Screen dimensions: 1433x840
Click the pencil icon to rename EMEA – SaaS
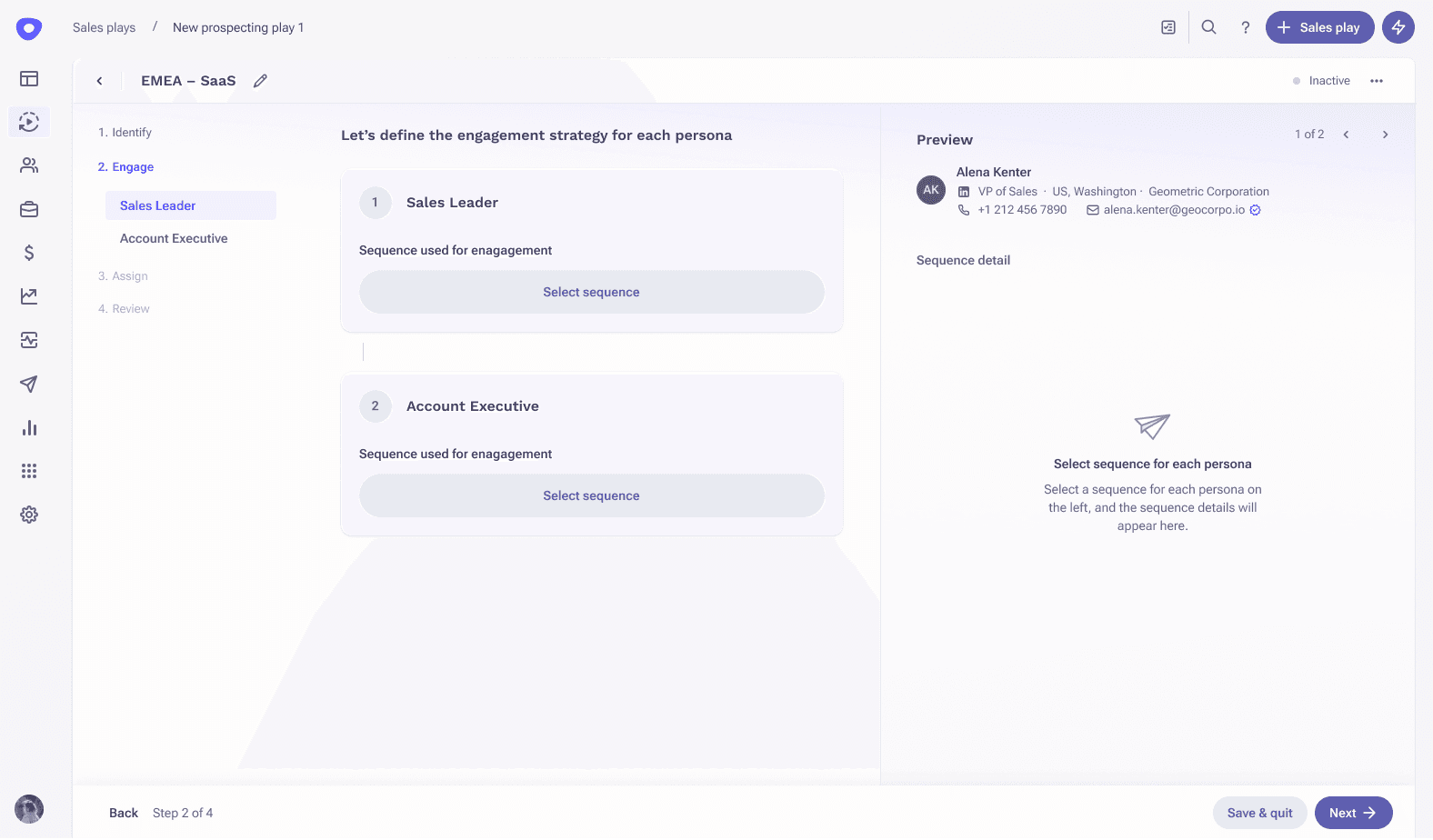[260, 81]
